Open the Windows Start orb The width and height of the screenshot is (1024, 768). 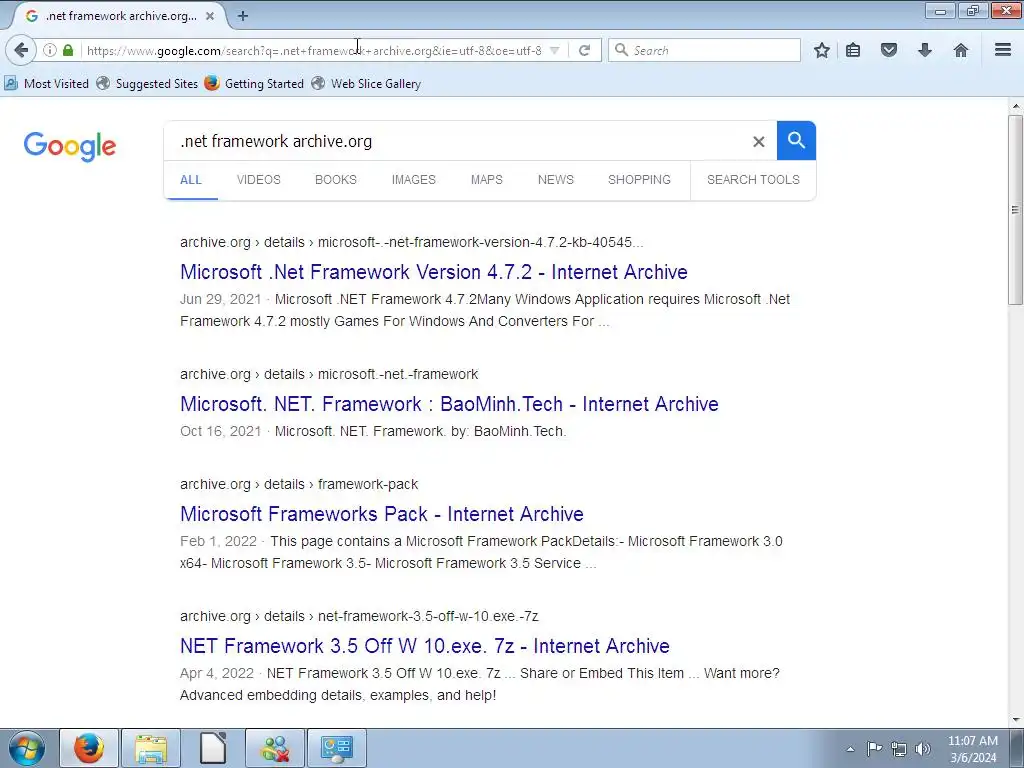[26, 748]
